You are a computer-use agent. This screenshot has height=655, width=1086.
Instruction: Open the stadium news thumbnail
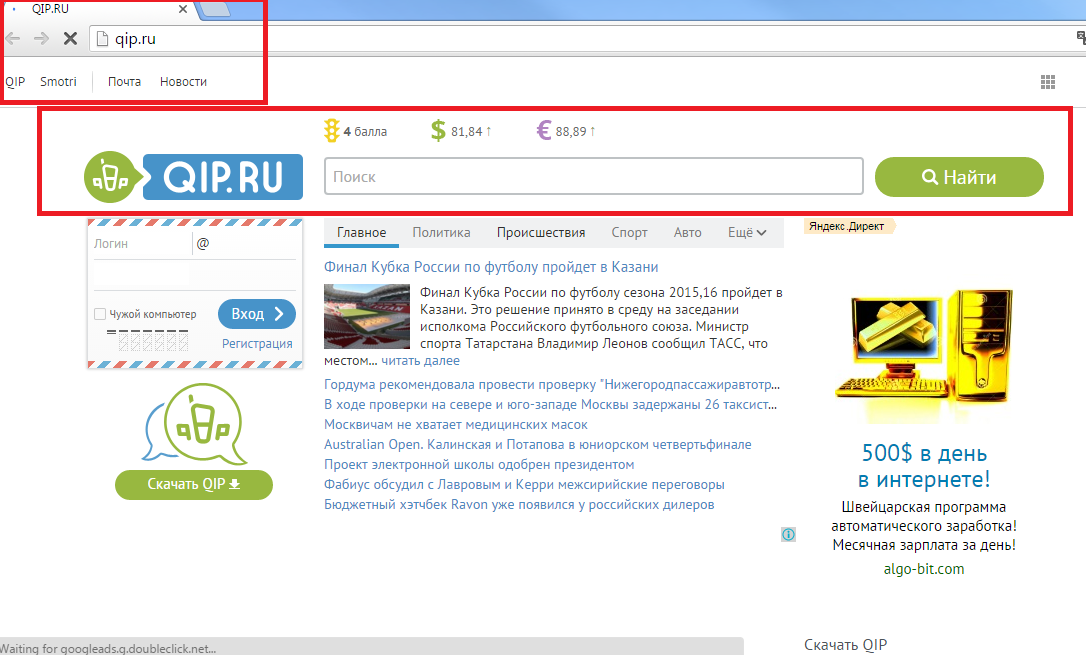(367, 316)
